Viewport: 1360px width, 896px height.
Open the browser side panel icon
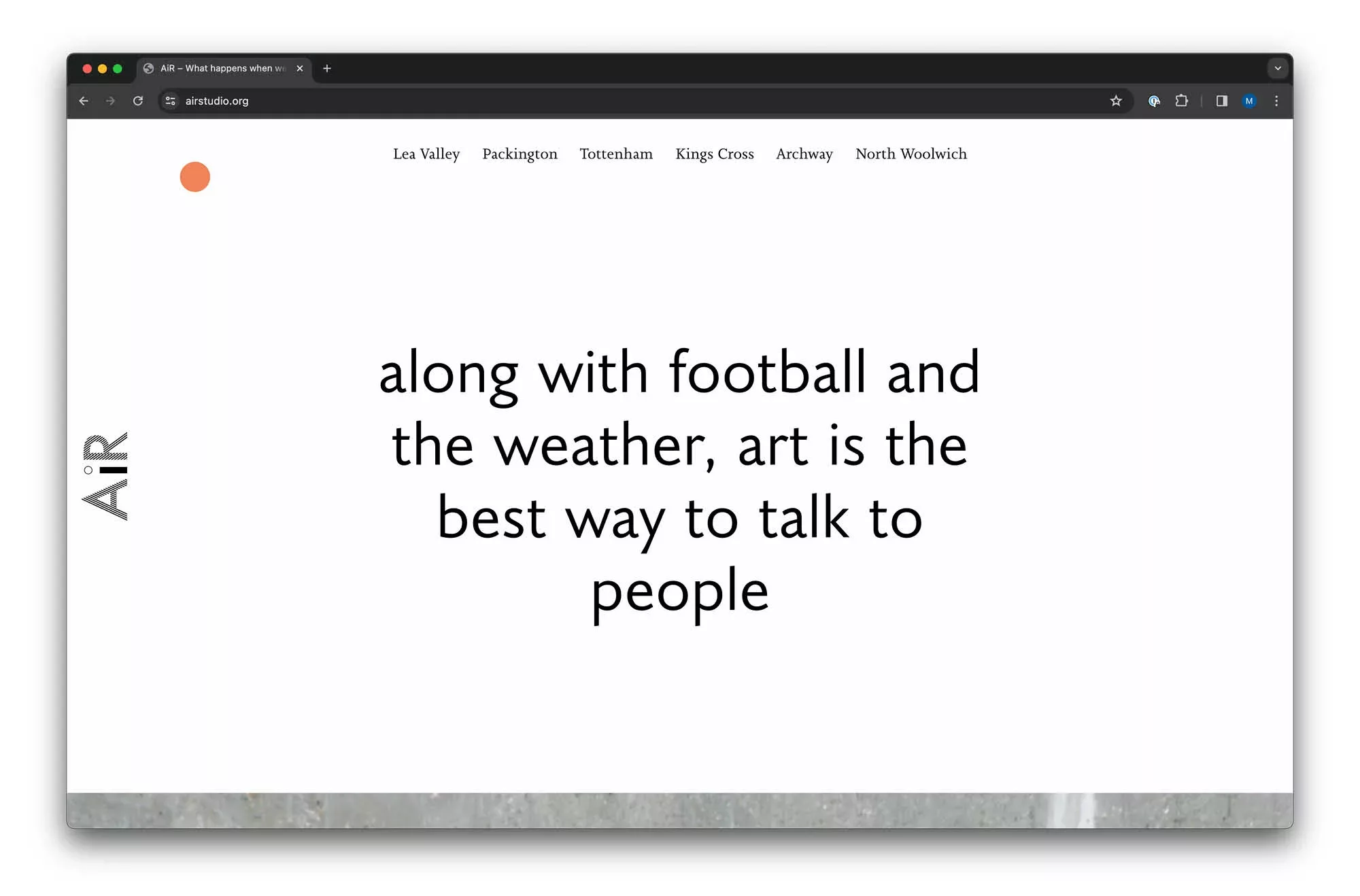point(1221,101)
